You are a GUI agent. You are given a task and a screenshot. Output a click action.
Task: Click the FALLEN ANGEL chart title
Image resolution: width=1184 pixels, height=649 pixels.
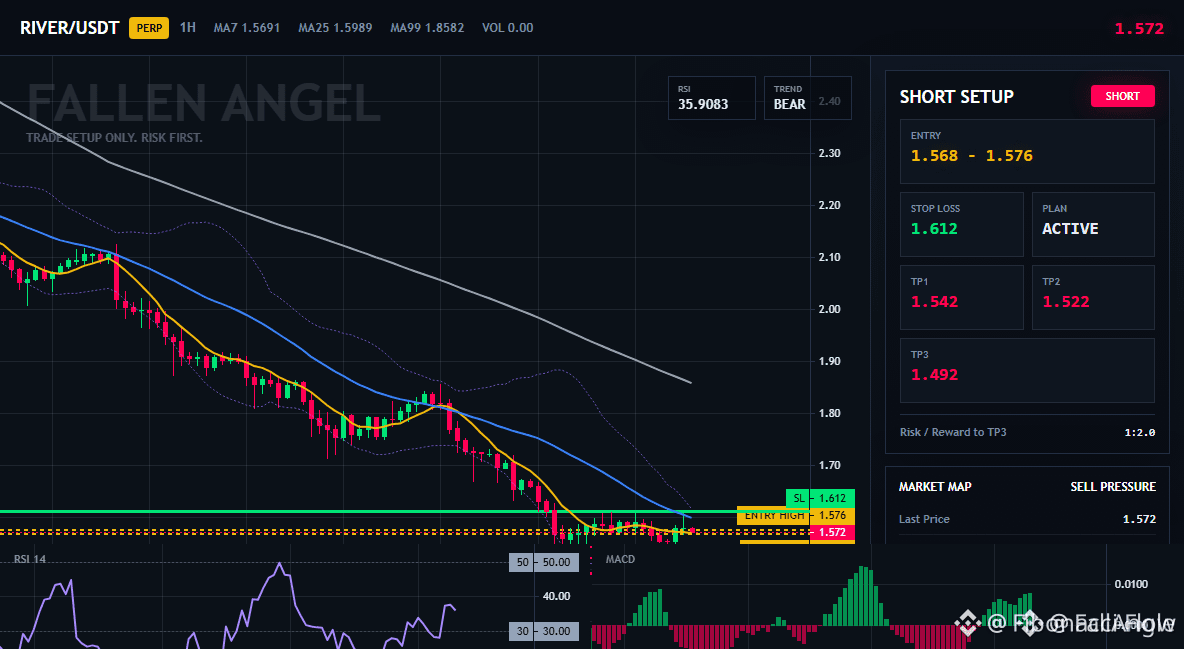(204, 103)
